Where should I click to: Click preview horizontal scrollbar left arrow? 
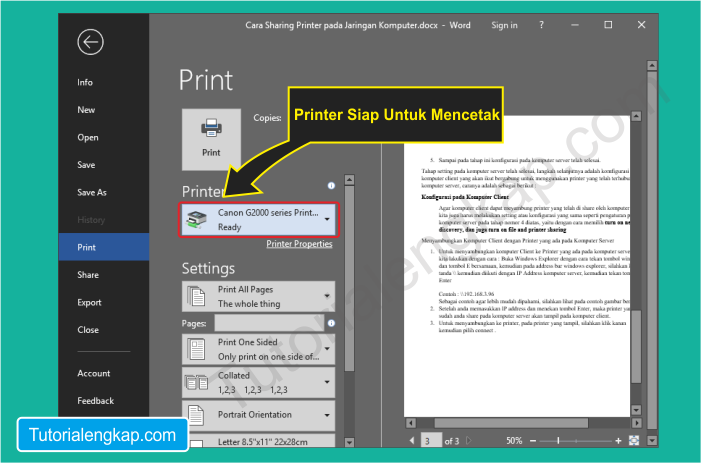411,423
